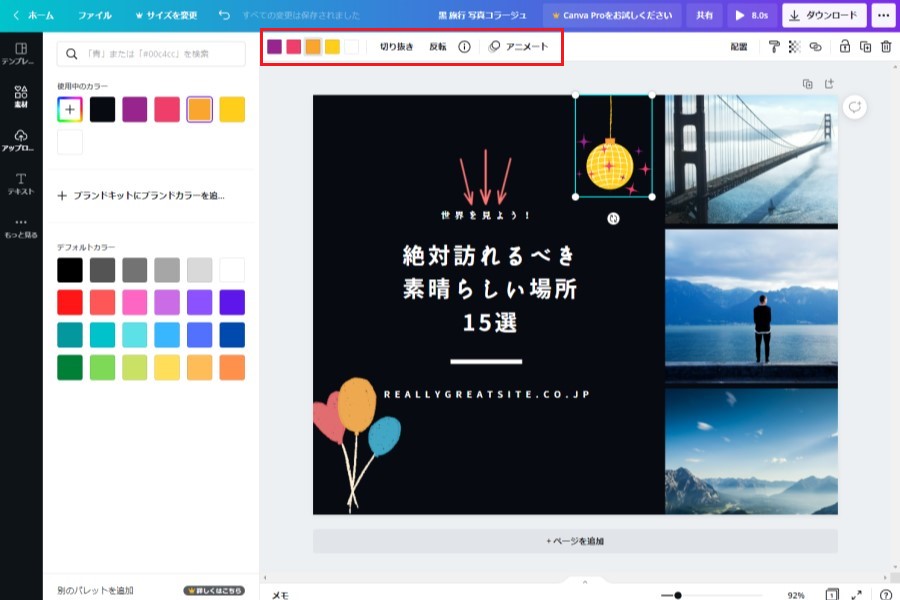The height and width of the screenshot is (600, 900).
Task: Click the ダウンロード button
Action: coord(825,16)
